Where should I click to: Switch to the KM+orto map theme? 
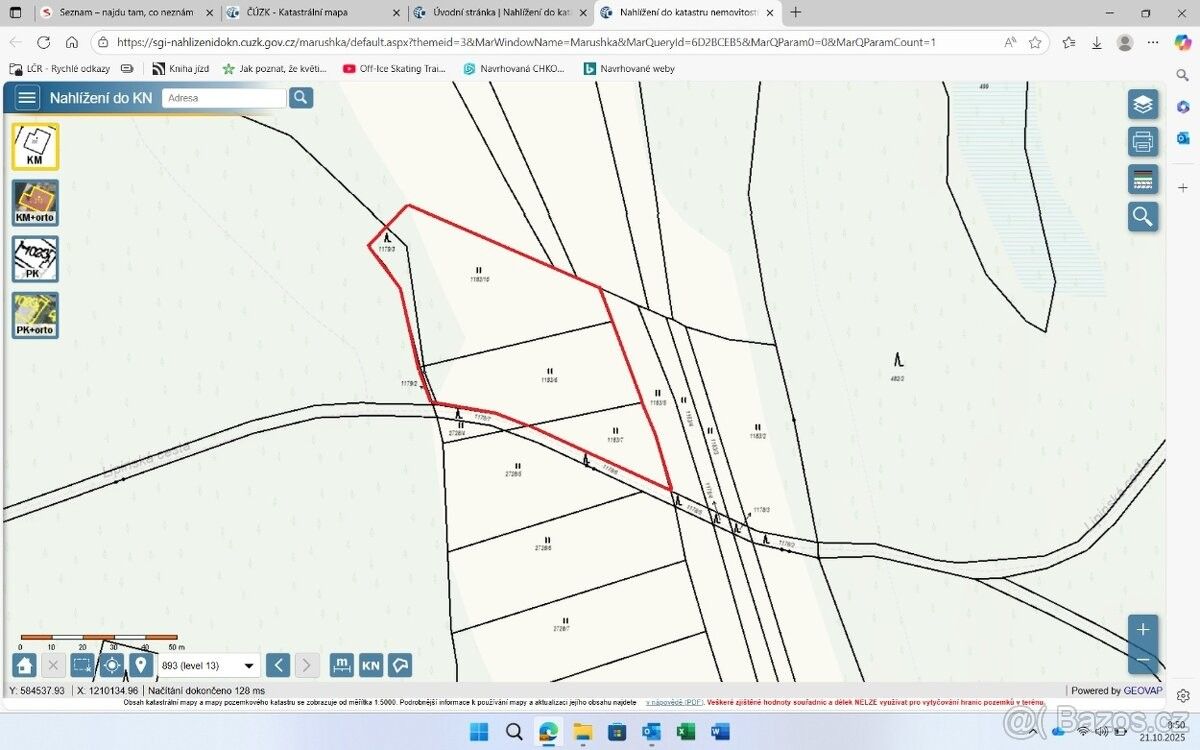pyautogui.click(x=35, y=203)
